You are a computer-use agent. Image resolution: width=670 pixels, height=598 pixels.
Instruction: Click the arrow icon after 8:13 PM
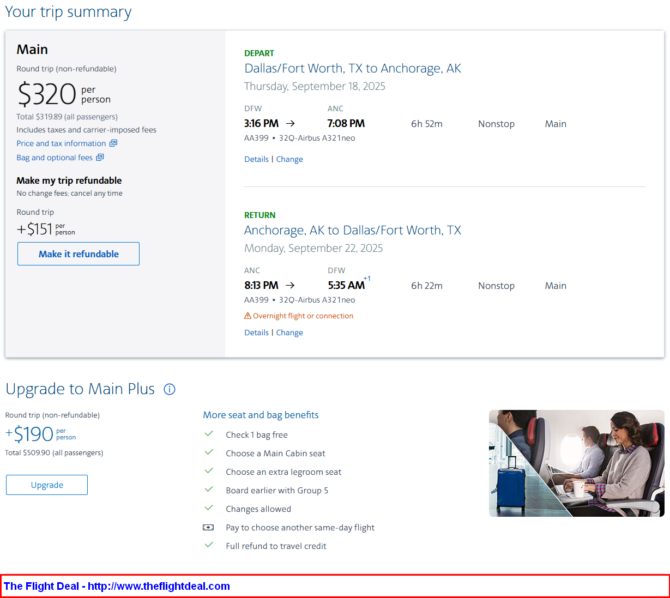pyautogui.click(x=290, y=285)
